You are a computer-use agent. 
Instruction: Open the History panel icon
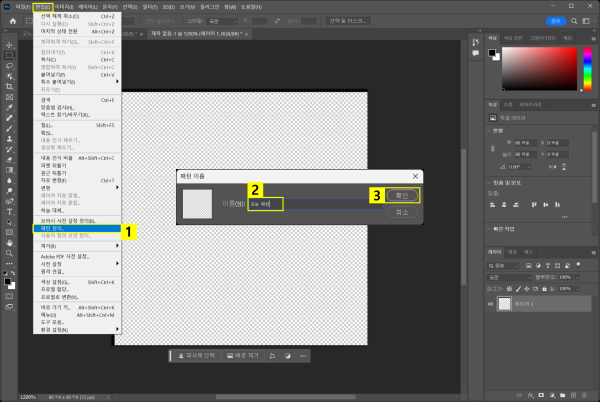475,42
